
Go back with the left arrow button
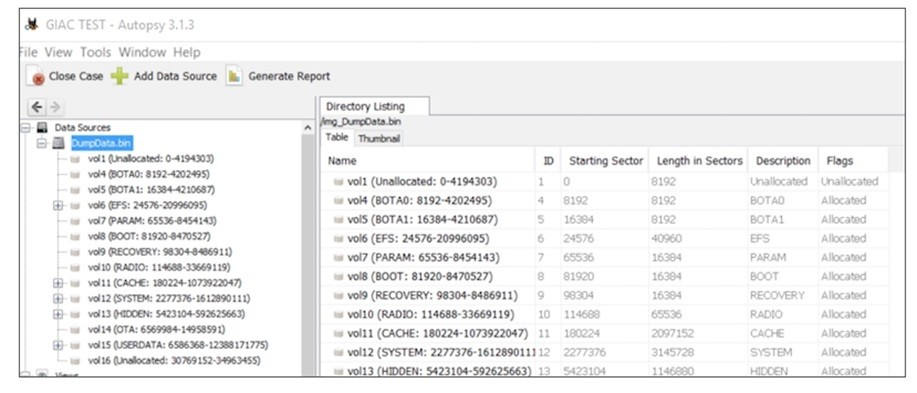coord(37,107)
